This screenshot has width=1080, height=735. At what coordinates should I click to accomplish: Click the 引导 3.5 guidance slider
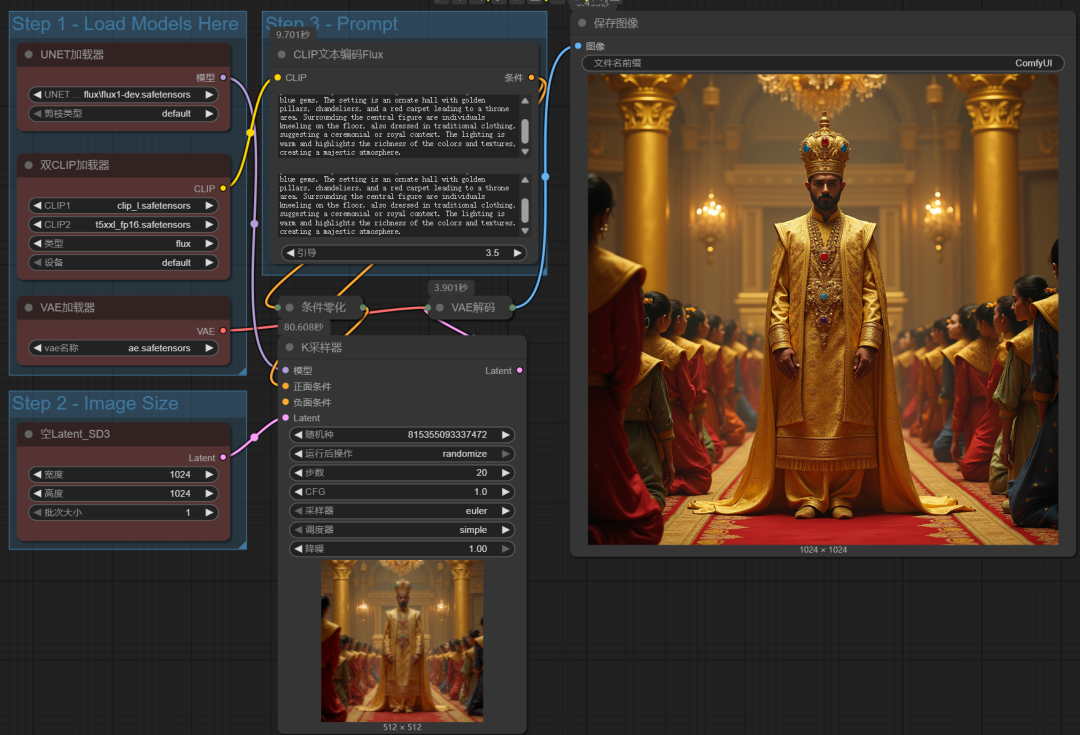tap(402, 253)
